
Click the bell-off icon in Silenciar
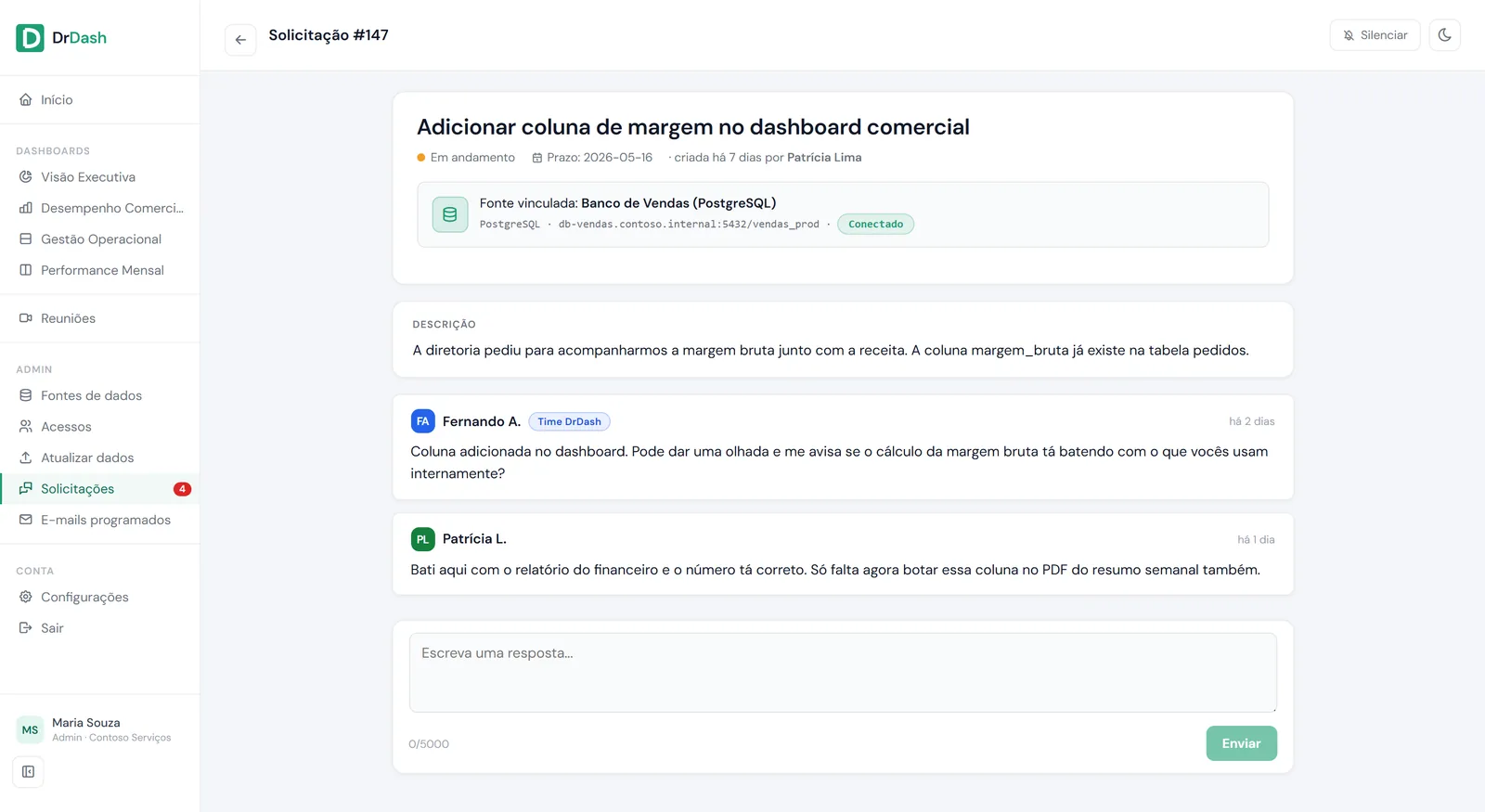1349,35
